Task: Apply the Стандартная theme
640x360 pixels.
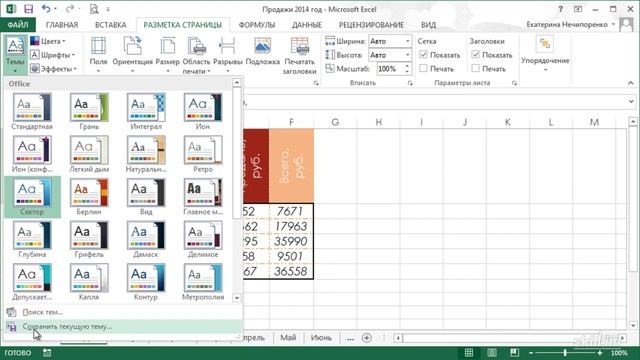Action: [x=32, y=111]
